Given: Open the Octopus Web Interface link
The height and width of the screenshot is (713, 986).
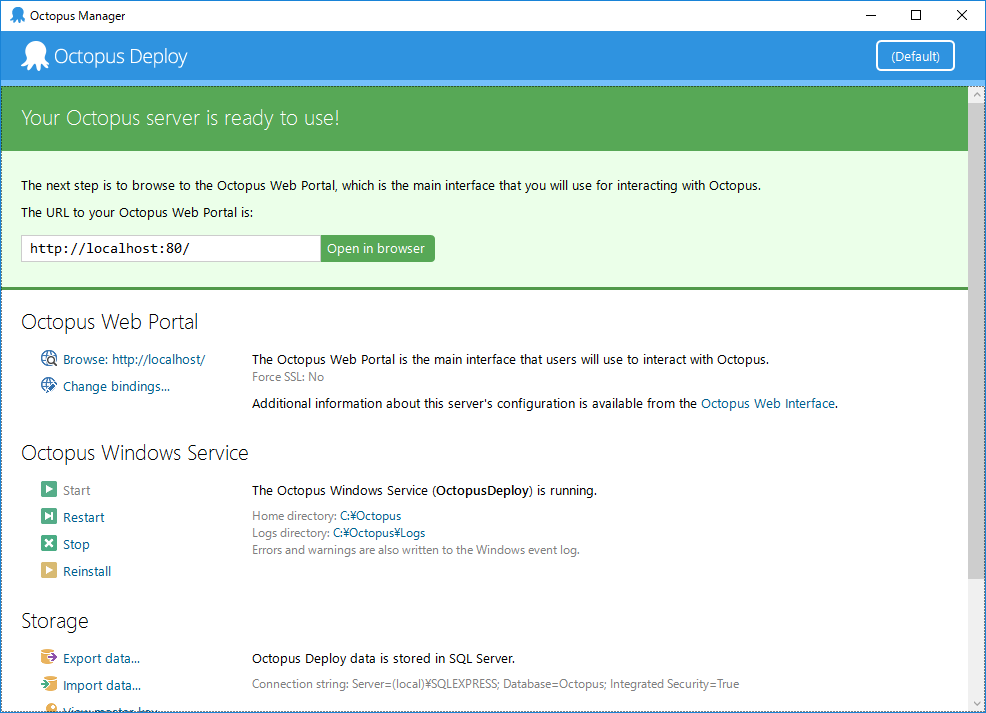Looking at the screenshot, I should pos(768,404).
